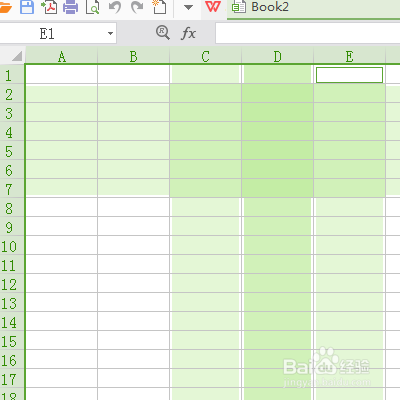Click cell C1

tap(205, 74)
